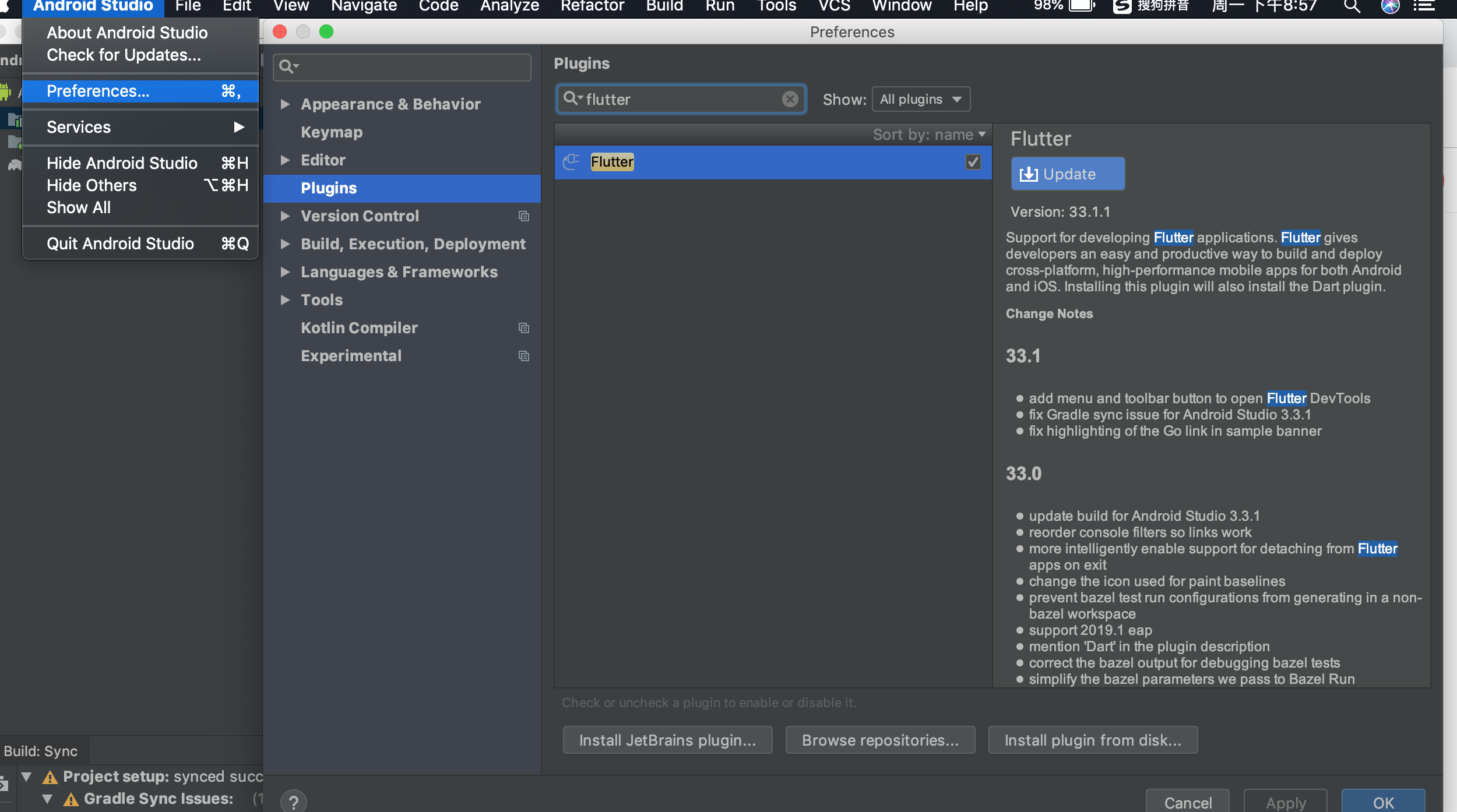Click Version Control project-level settings icon
Image resolution: width=1457 pixels, height=812 pixels.
point(523,216)
